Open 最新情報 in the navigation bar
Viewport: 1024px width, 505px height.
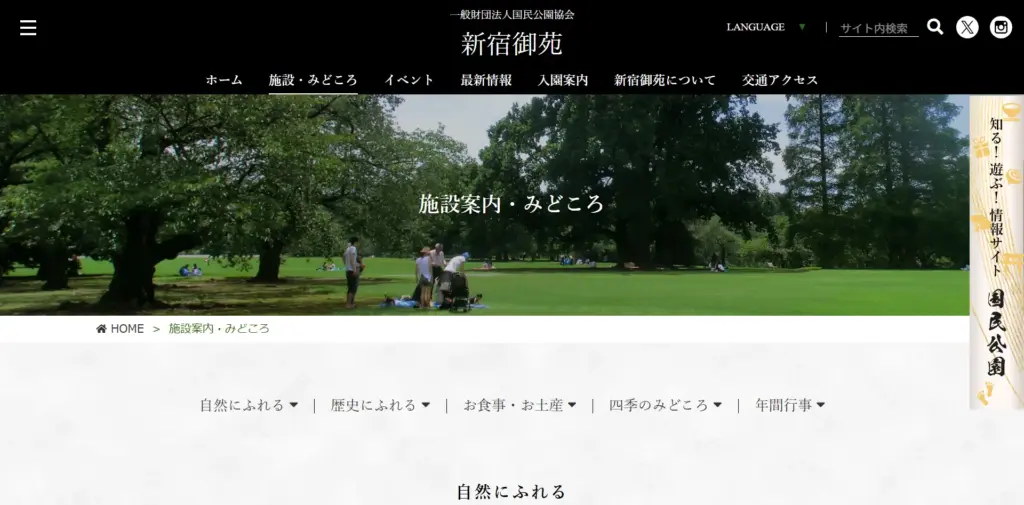[x=486, y=80]
